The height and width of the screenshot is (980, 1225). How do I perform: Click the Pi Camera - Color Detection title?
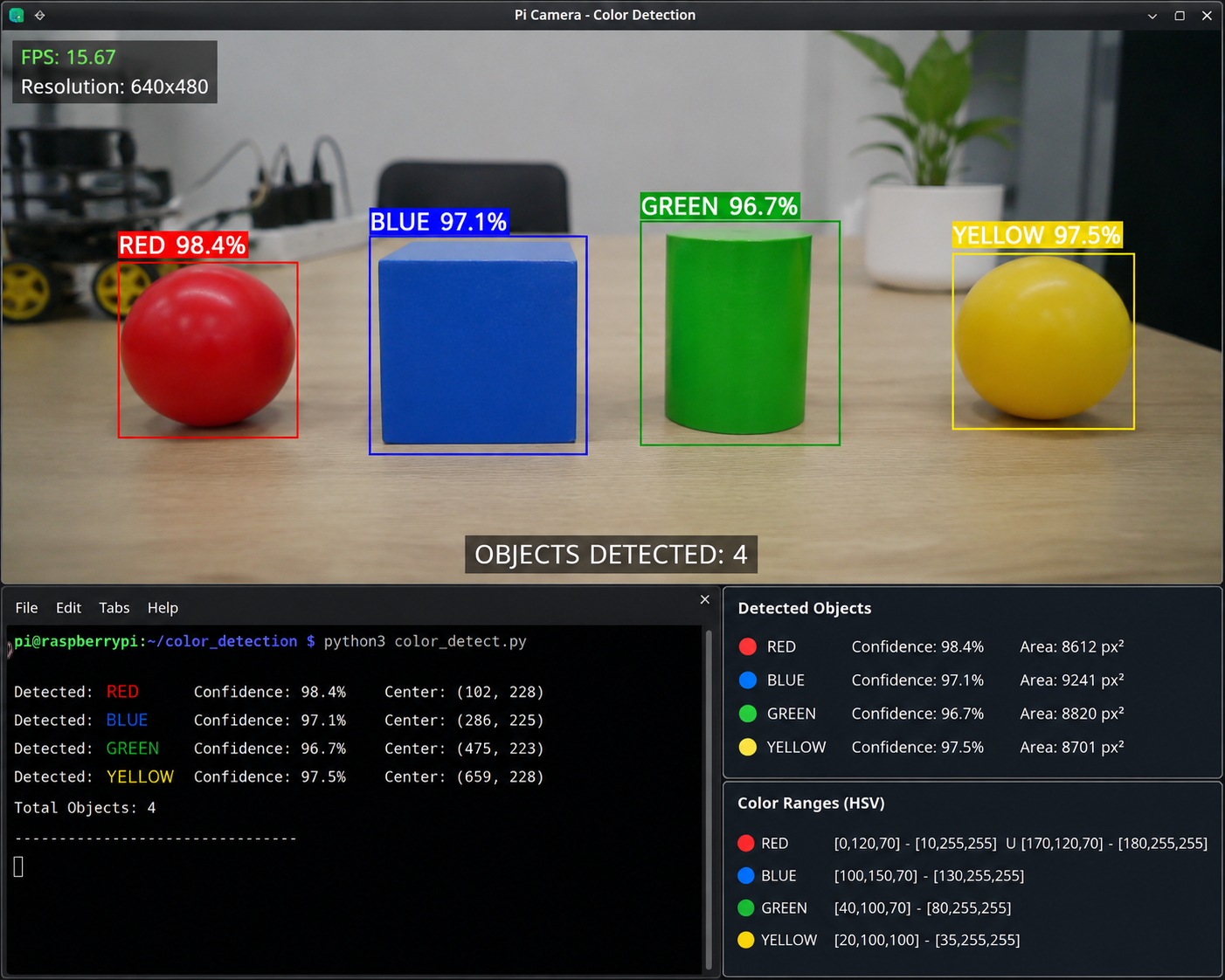pyautogui.click(x=605, y=15)
